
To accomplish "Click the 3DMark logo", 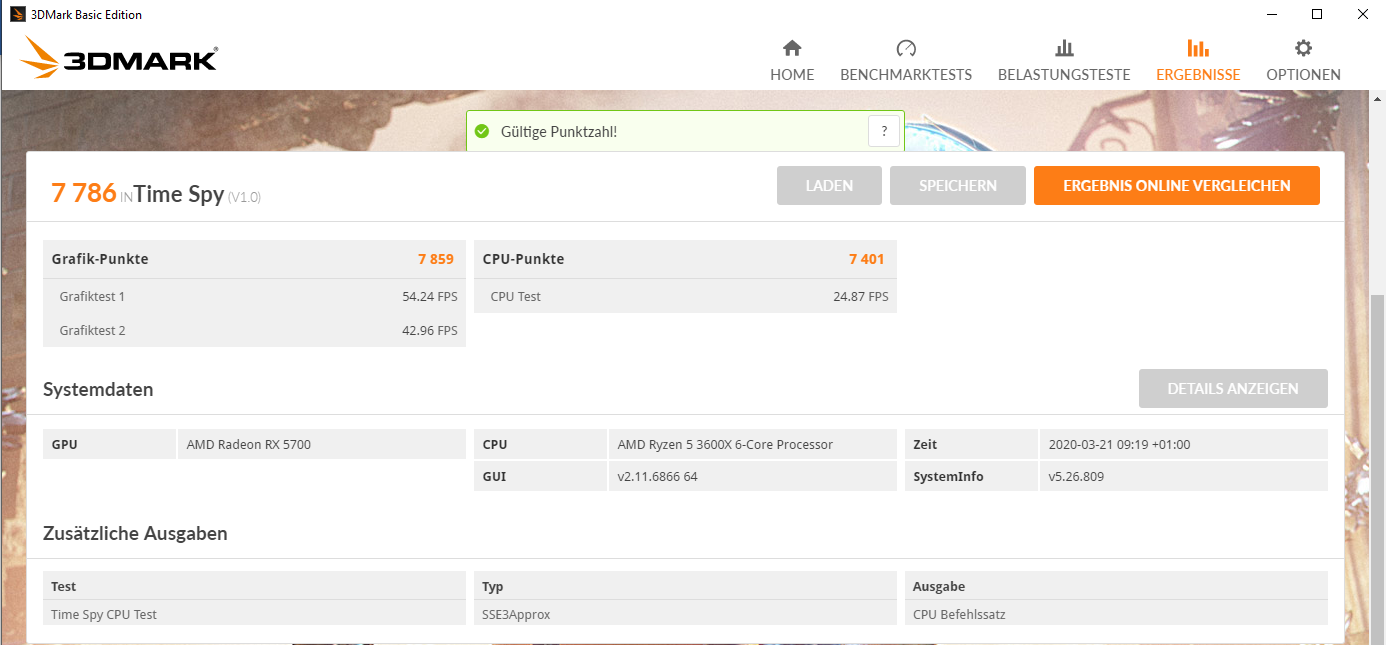I will [118, 58].
